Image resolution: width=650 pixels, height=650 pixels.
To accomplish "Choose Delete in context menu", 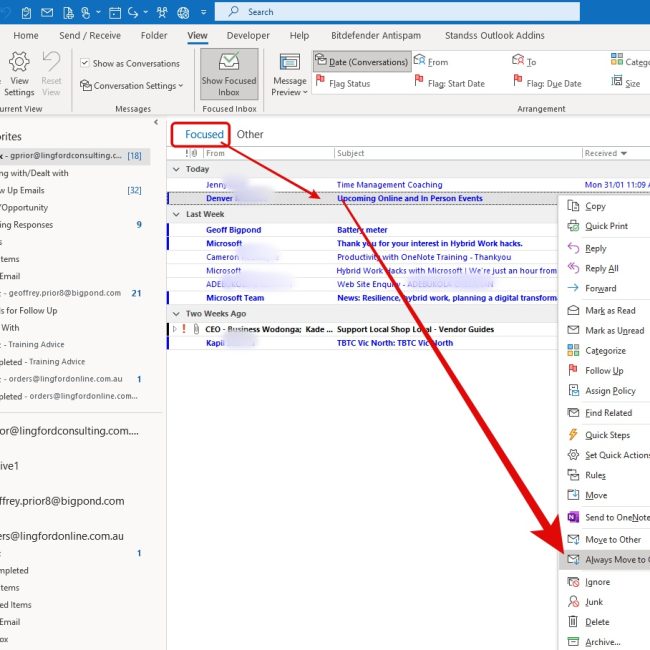I will tap(597, 622).
